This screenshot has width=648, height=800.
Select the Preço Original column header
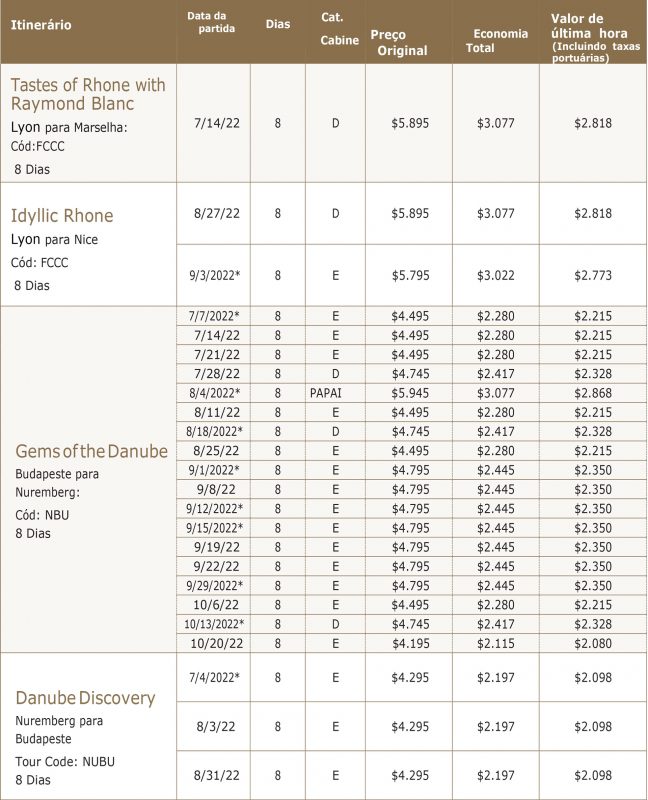coord(398,42)
